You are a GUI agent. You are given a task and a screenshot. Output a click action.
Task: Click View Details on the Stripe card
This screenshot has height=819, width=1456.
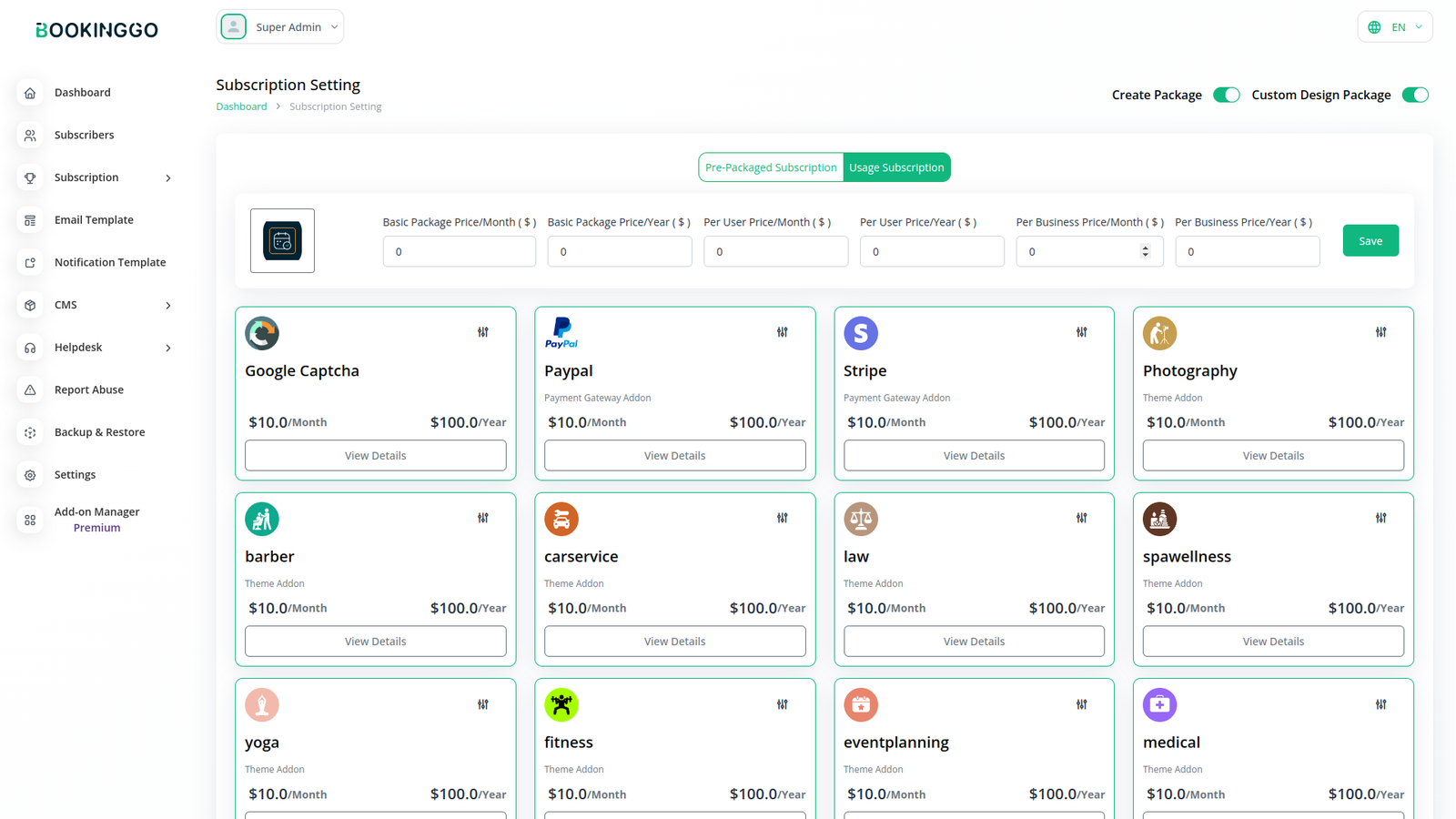tap(974, 456)
